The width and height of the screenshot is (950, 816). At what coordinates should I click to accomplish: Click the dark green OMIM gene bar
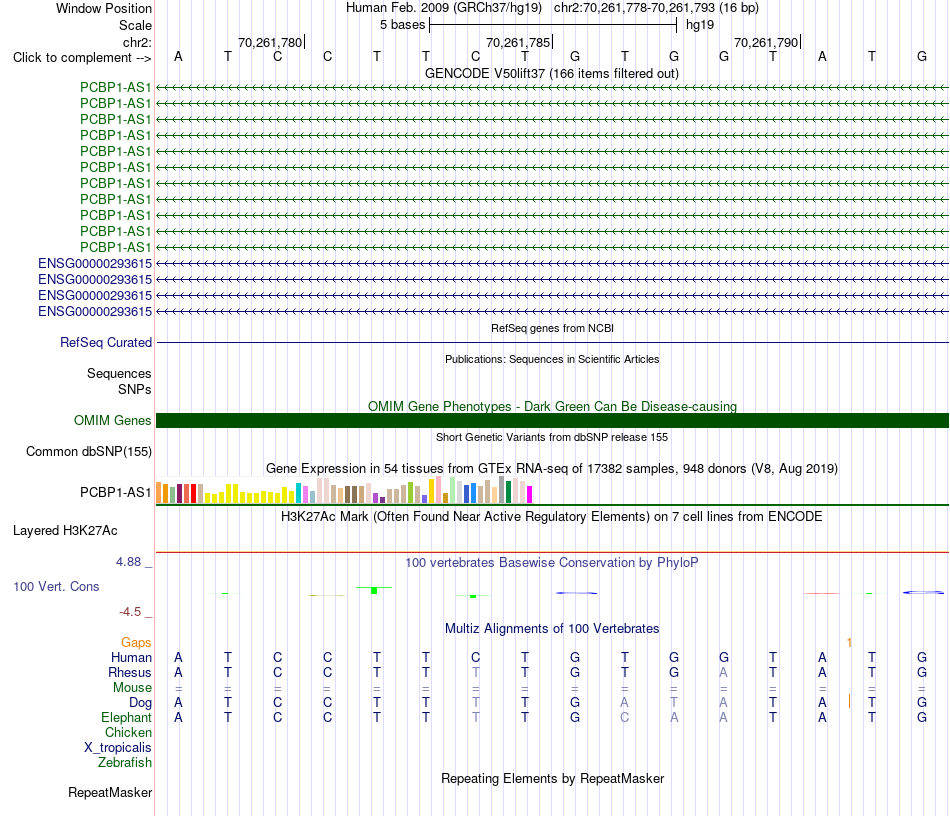(x=552, y=420)
